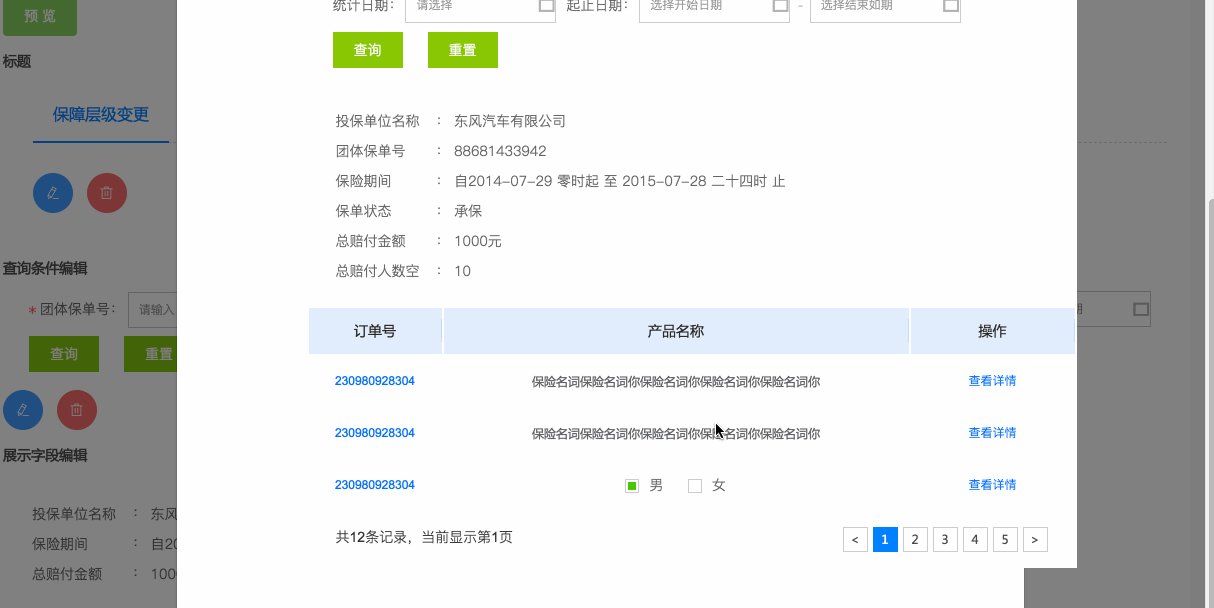Viewport: 1214px width, 608px height.
Task: Click the background 查询 button under 团体保单号
Action: (x=64, y=354)
